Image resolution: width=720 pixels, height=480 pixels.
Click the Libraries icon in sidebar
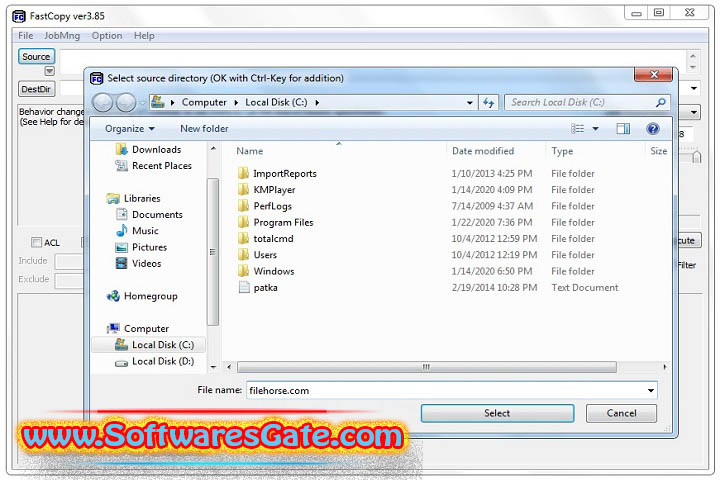(113, 198)
